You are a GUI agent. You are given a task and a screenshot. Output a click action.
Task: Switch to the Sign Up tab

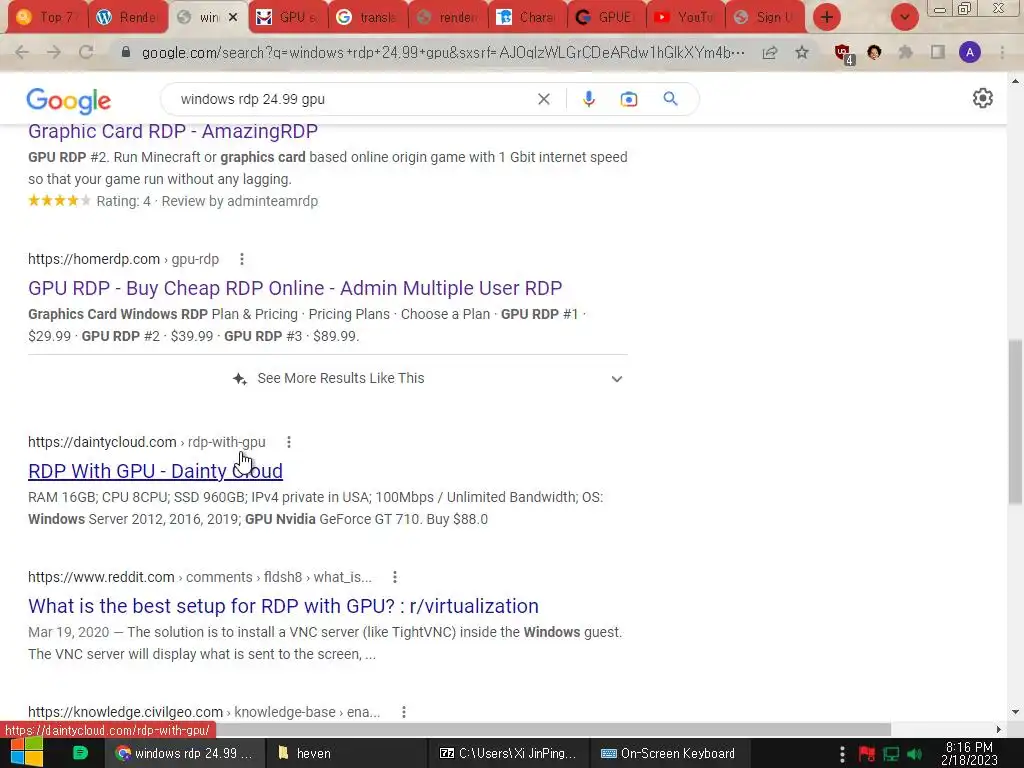[765, 18]
